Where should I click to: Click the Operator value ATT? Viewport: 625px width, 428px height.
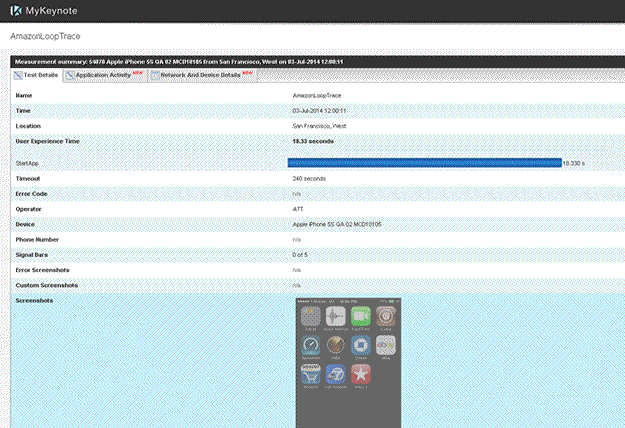298,209
